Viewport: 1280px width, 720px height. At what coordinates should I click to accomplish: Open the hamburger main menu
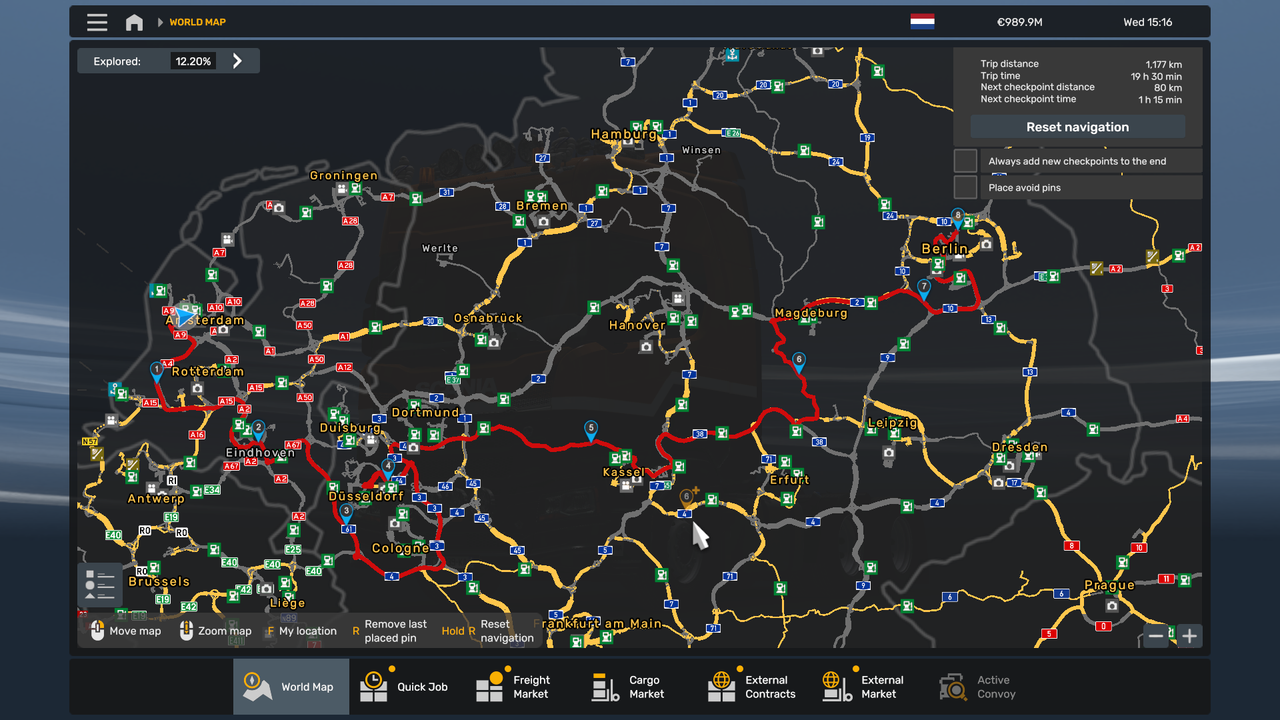[x=97, y=22]
